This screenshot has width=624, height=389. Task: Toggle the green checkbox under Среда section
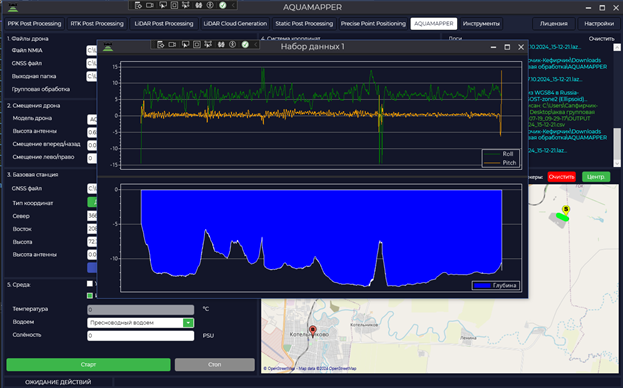click(90, 295)
